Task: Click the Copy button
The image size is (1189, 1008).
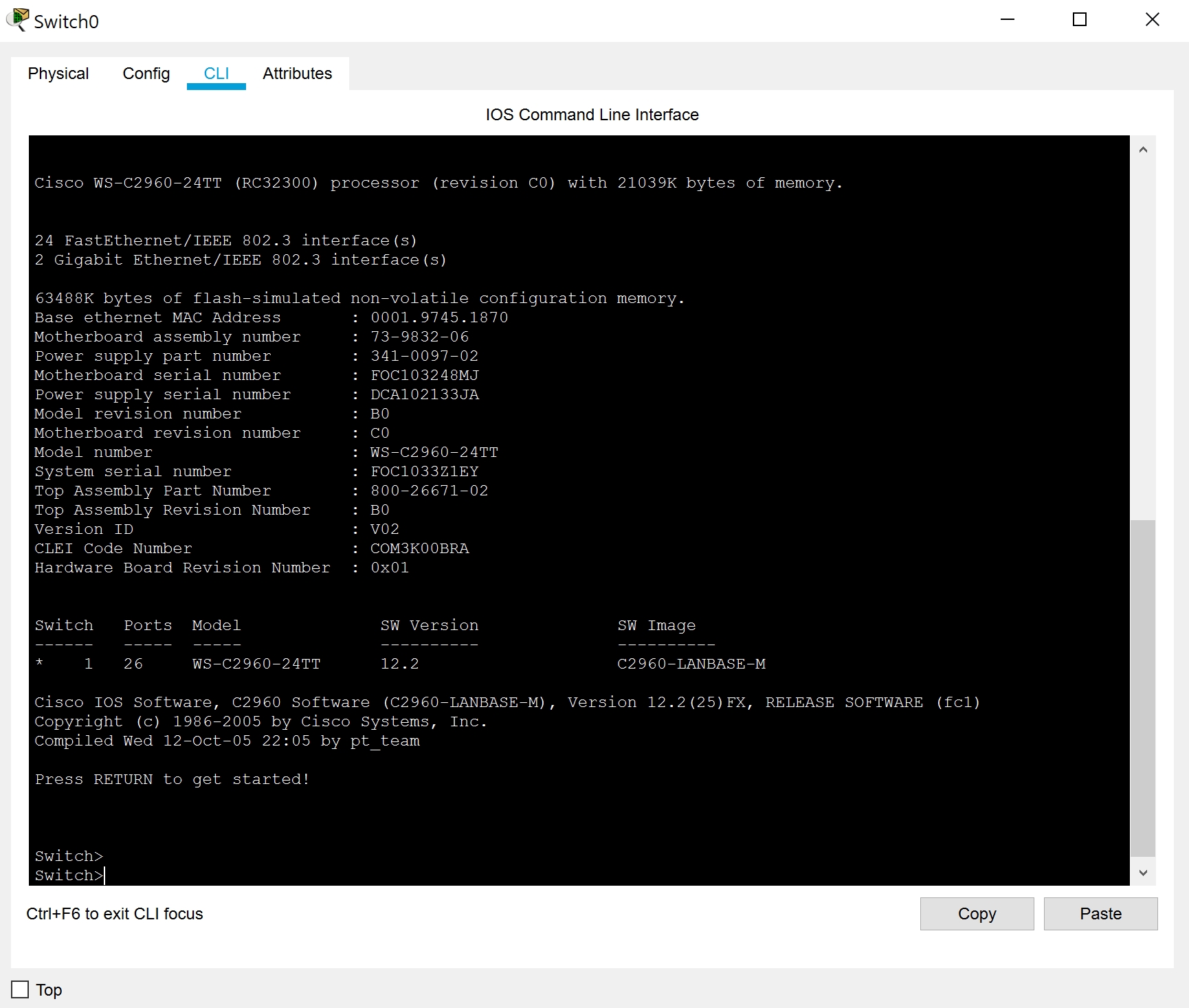Action: coord(977,914)
